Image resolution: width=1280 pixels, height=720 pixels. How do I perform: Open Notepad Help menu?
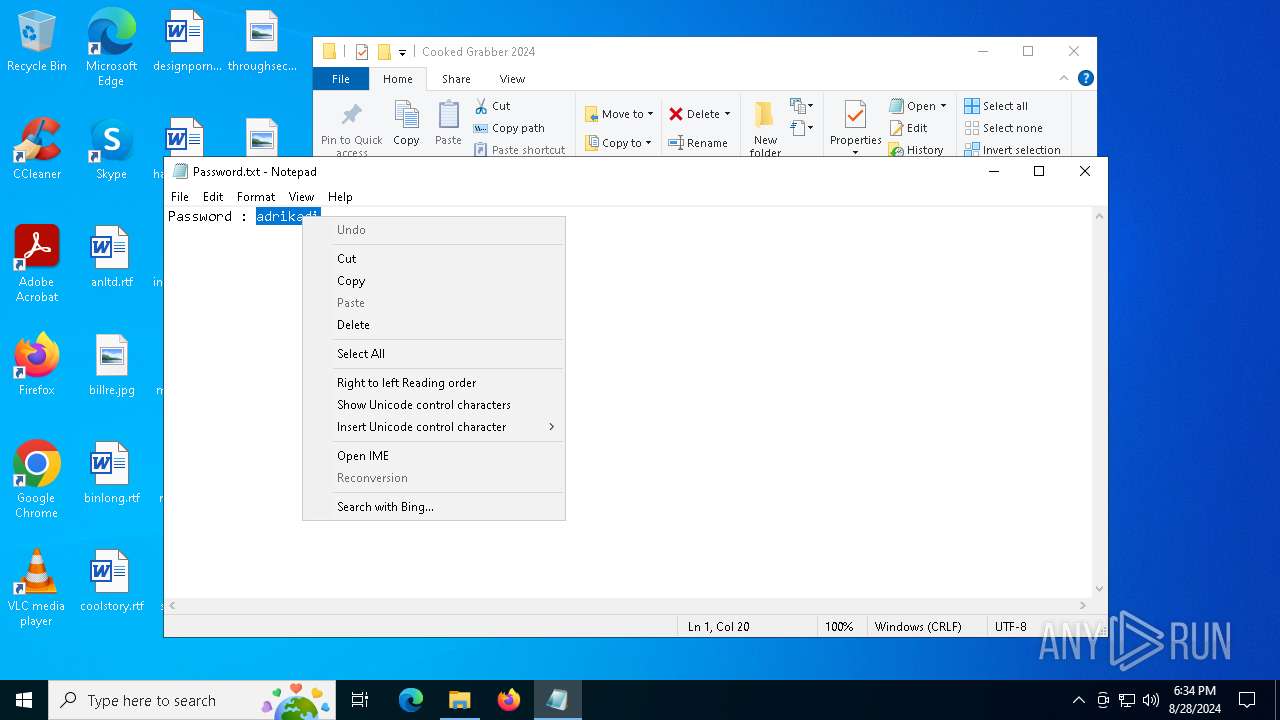[x=340, y=197]
